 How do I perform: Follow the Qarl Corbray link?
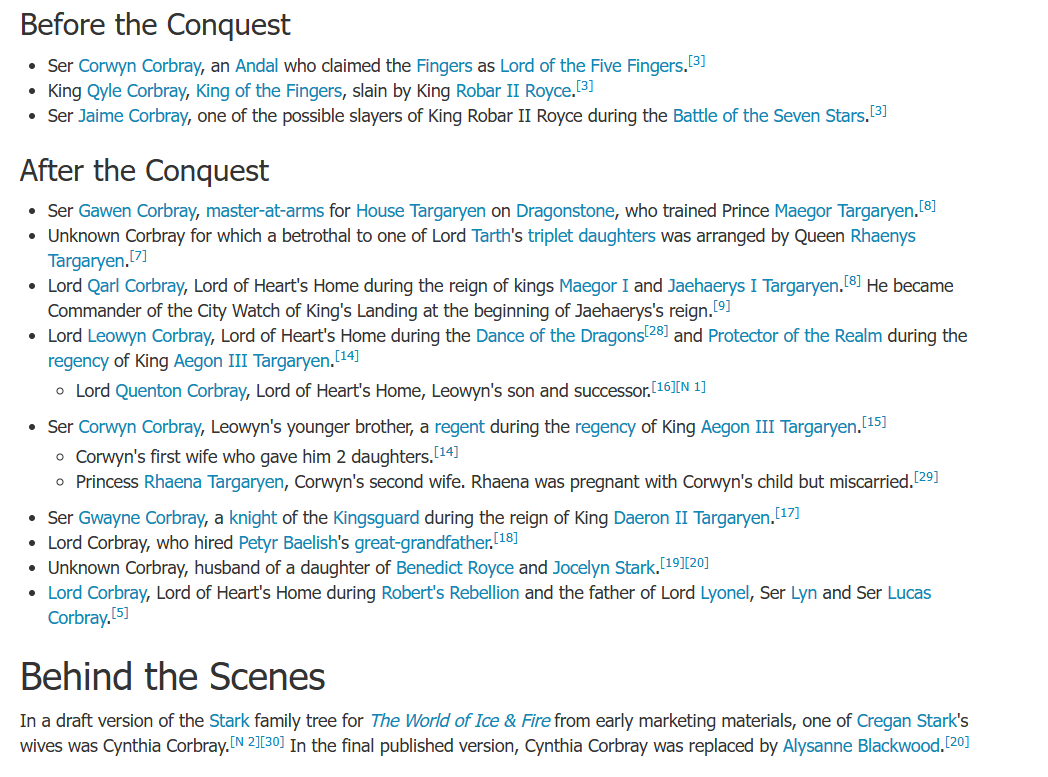[136, 286]
